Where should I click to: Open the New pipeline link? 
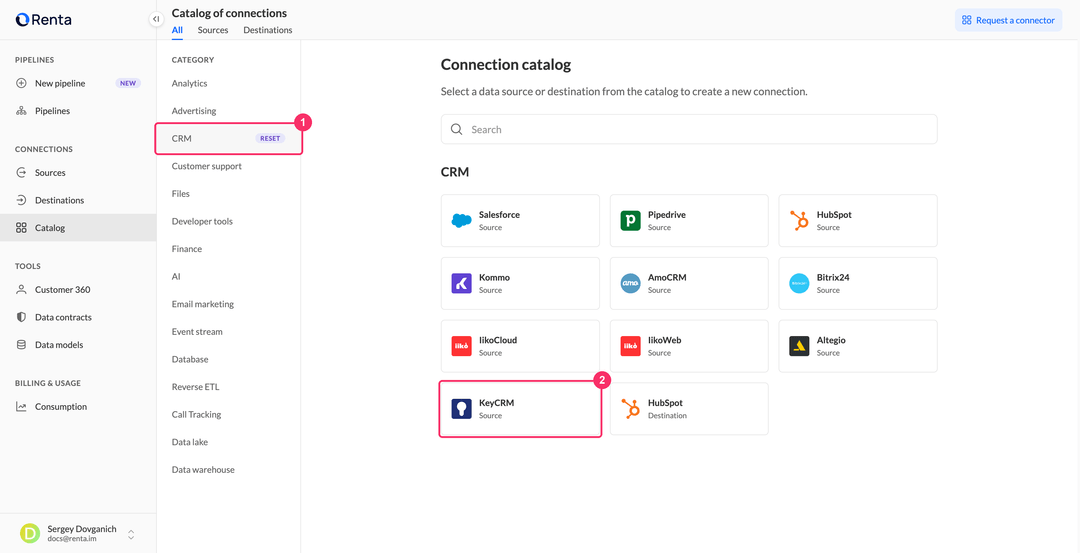click(60, 83)
